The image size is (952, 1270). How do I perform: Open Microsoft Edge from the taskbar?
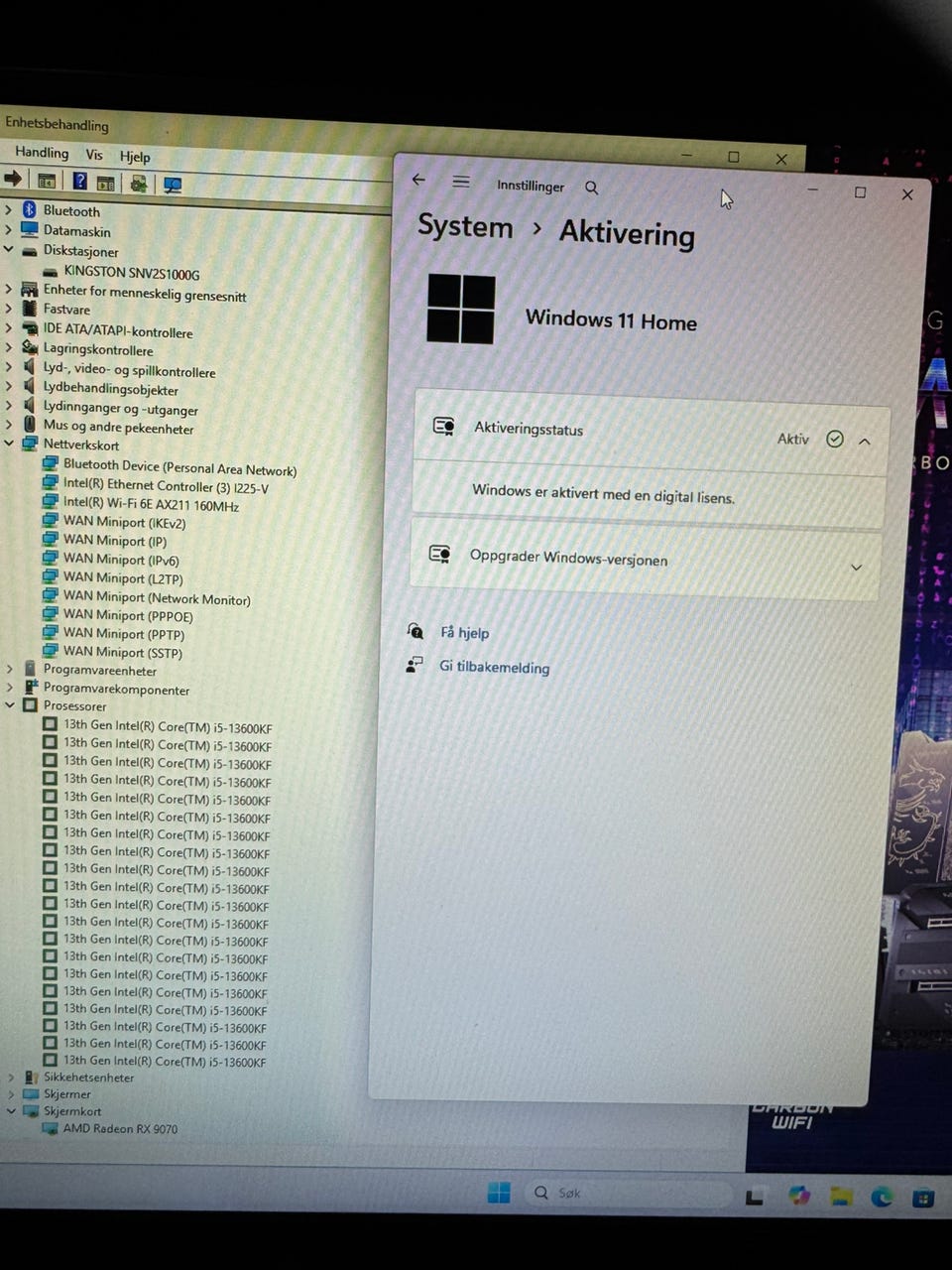click(x=882, y=1197)
